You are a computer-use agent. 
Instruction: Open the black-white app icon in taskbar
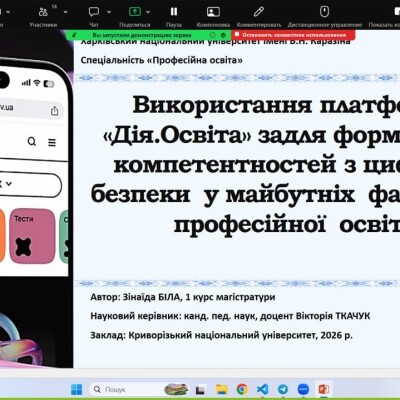point(200,389)
